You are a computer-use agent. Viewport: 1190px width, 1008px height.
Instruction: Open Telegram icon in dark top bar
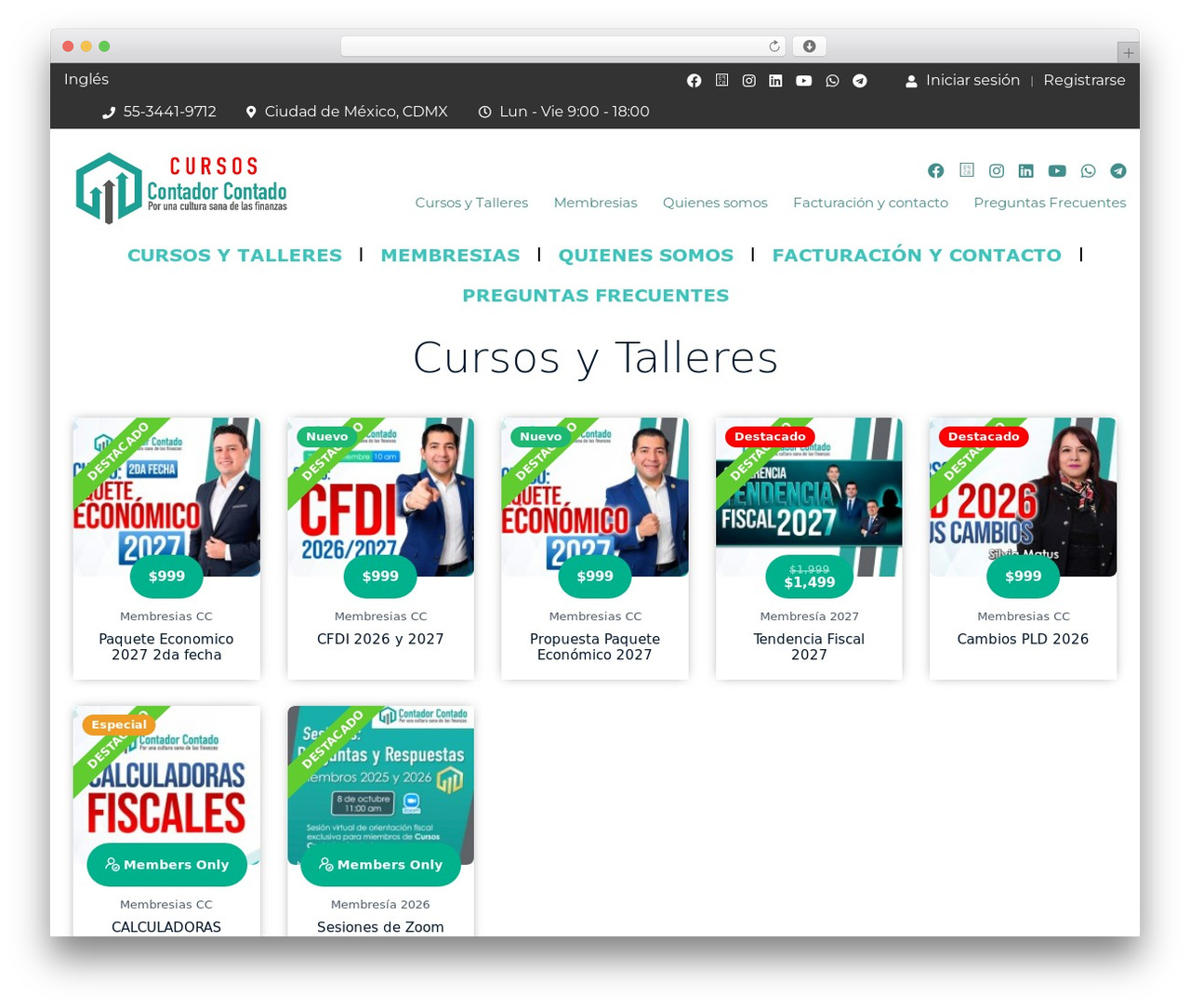coord(860,81)
